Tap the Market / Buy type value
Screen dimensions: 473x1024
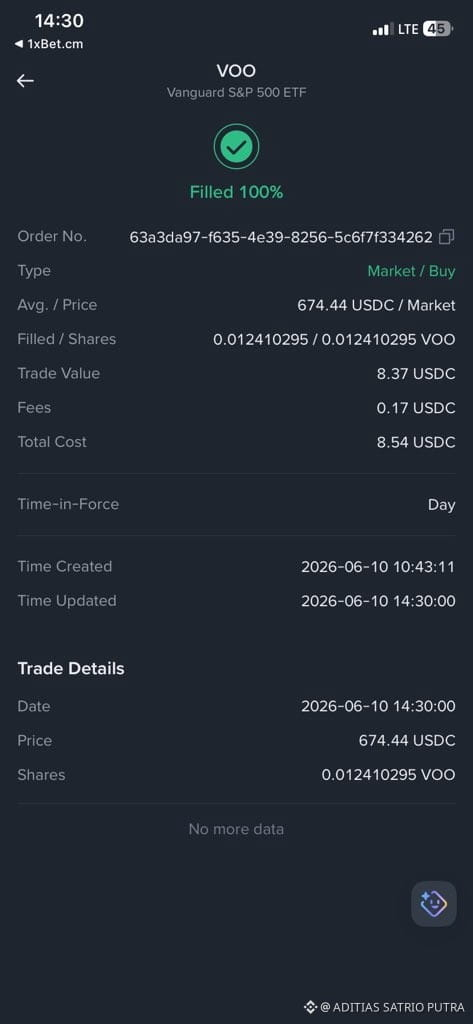(x=412, y=271)
